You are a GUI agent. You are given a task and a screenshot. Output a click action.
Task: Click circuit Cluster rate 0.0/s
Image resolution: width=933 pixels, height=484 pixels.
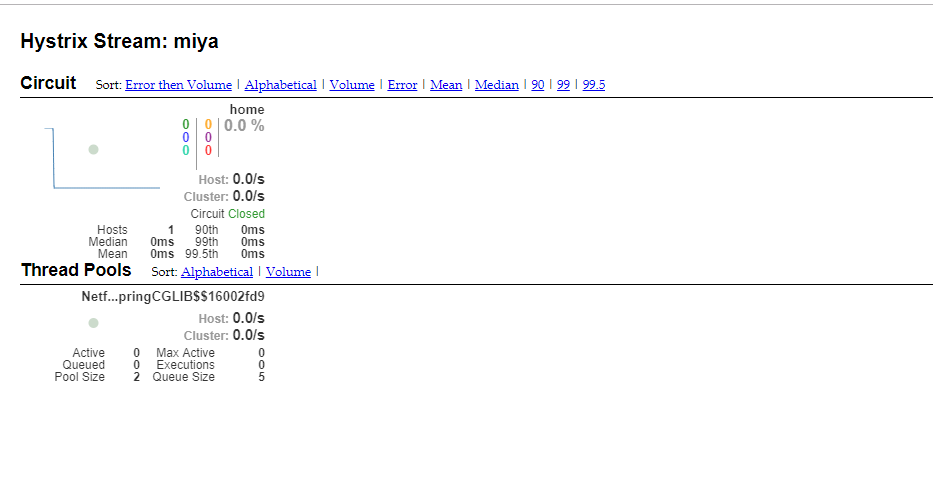coord(249,196)
